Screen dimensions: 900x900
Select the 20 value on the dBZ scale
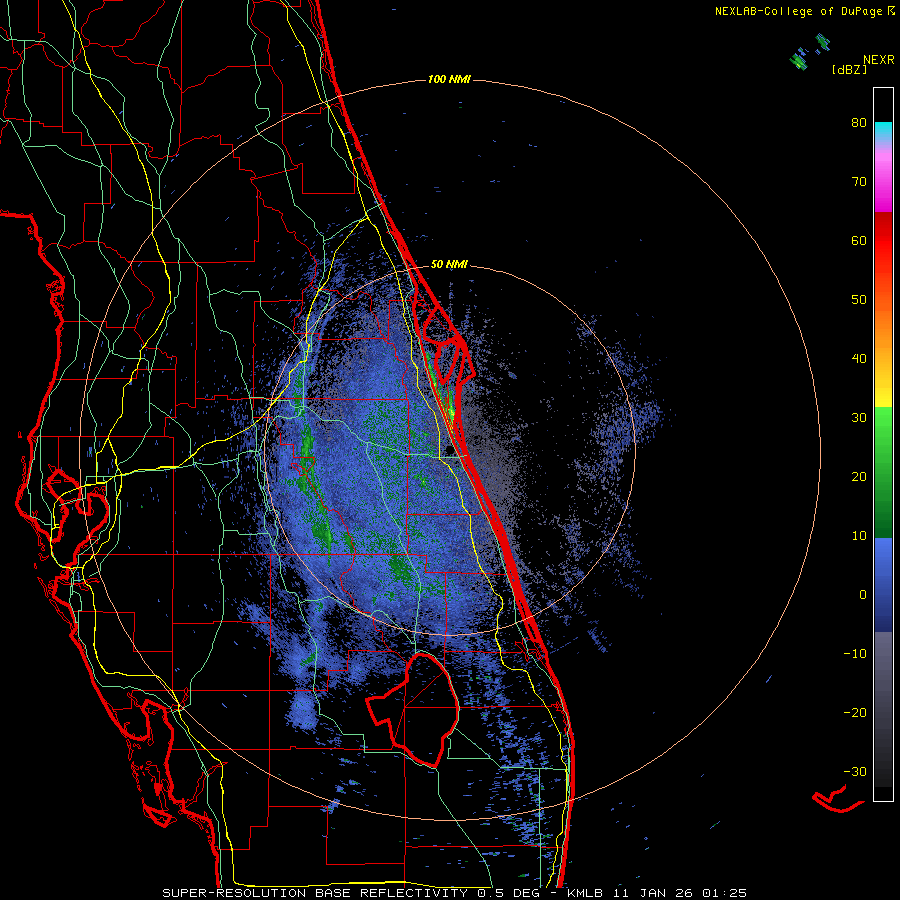click(x=859, y=477)
